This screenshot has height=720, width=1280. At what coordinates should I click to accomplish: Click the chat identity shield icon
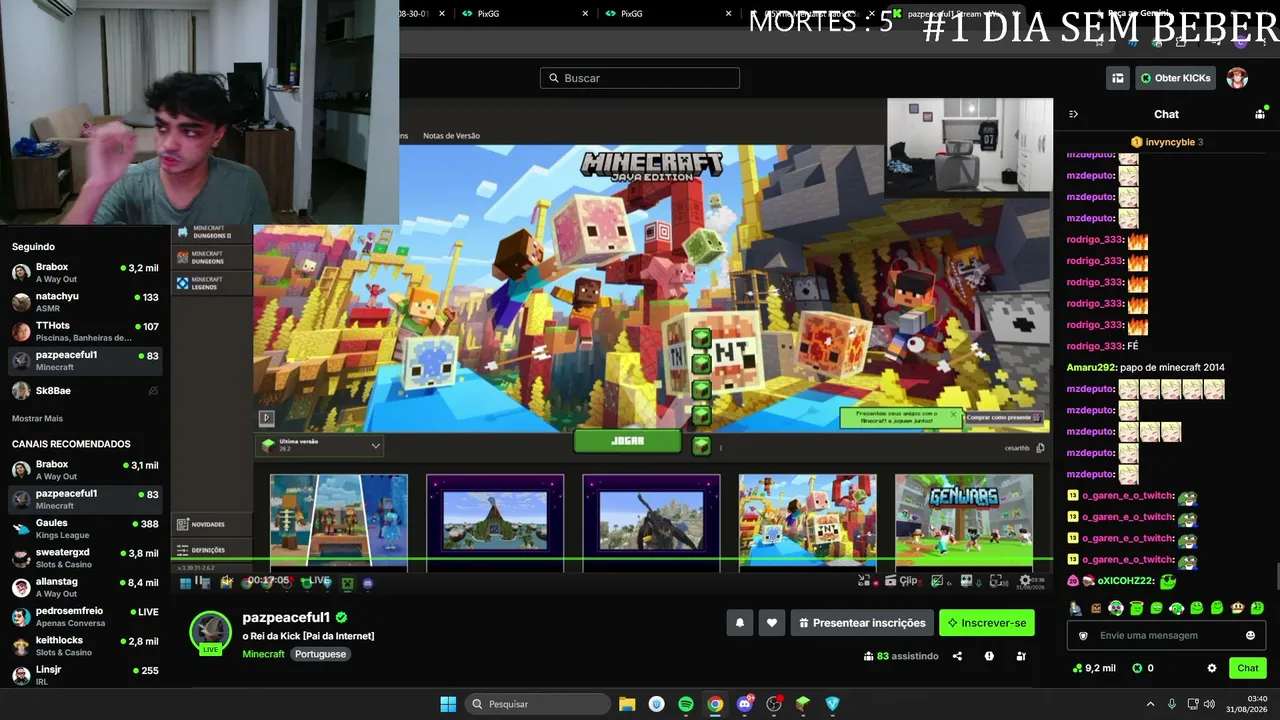(x=1083, y=635)
